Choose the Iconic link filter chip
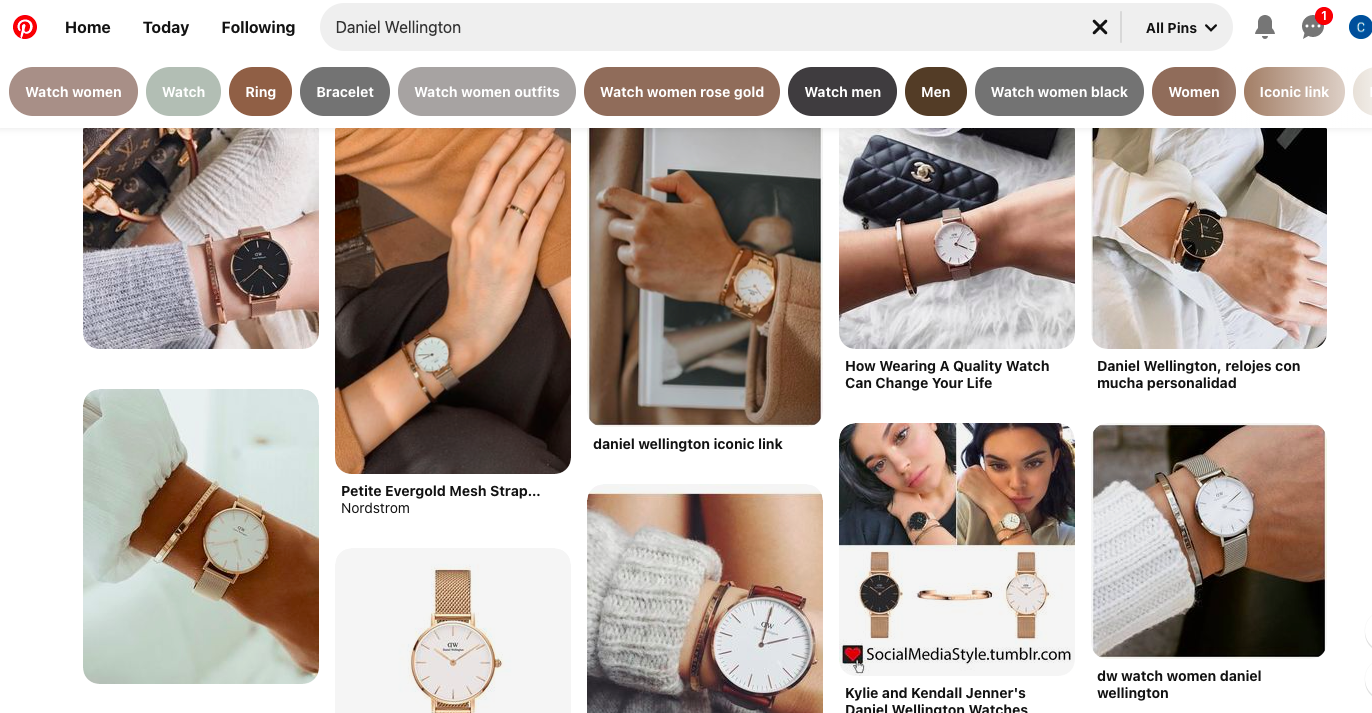The image size is (1372, 713). pos(1294,92)
